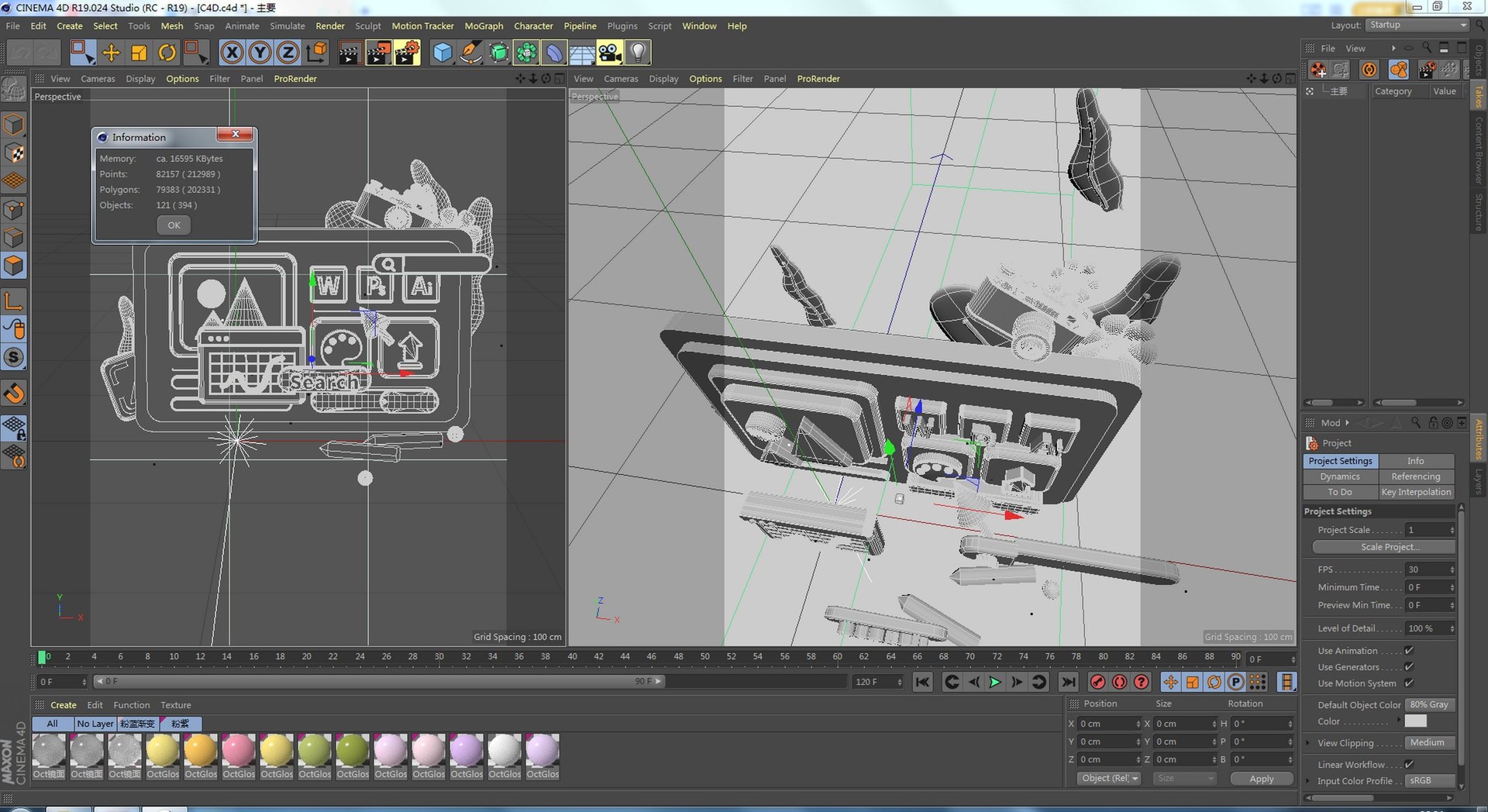
Task: Add Floor environment object icon
Action: [x=582, y=53]
